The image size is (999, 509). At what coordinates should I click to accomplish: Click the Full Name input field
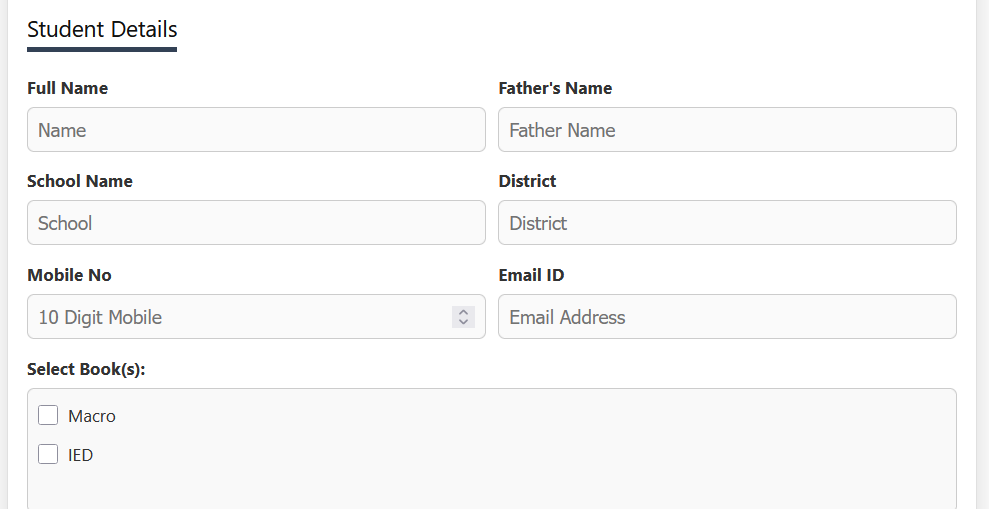point(256,130)
